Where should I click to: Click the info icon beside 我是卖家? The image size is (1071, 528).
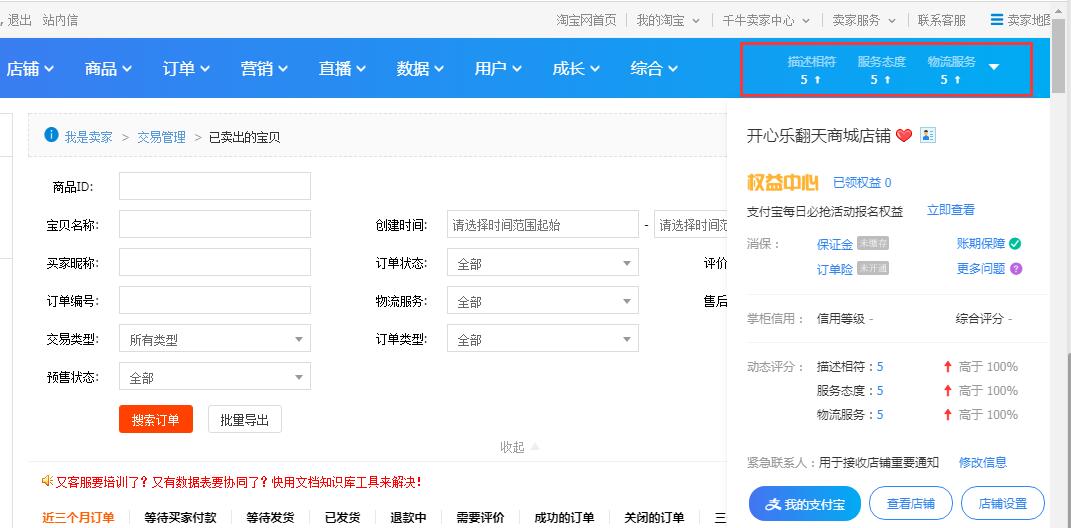pos(51,135)
